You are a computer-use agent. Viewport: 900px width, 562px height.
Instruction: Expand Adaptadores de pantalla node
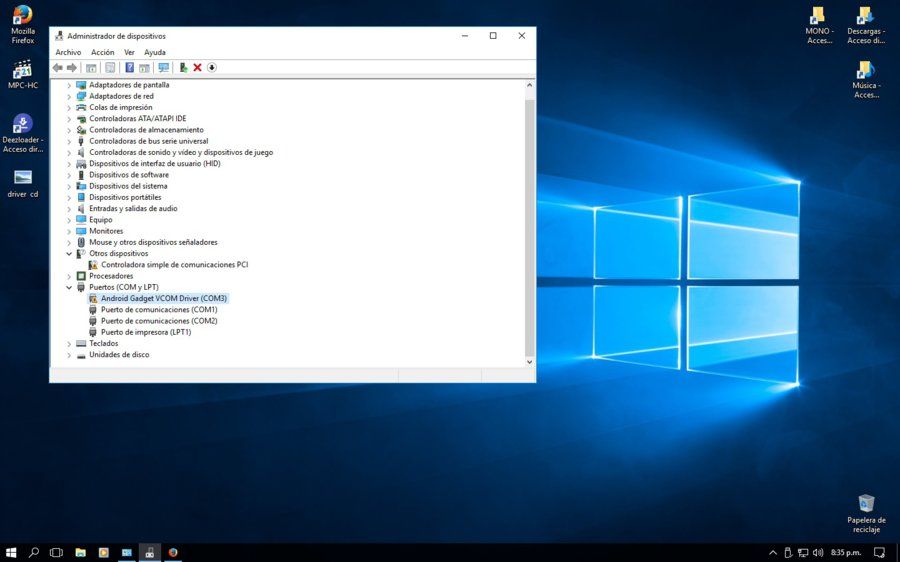pyautogui.click(x=69, y=85)
